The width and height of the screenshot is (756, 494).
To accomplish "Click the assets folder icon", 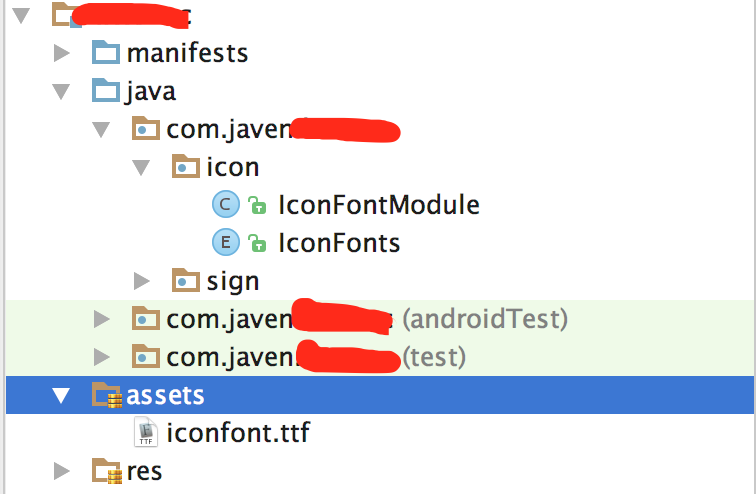I will tap(107, 395).
